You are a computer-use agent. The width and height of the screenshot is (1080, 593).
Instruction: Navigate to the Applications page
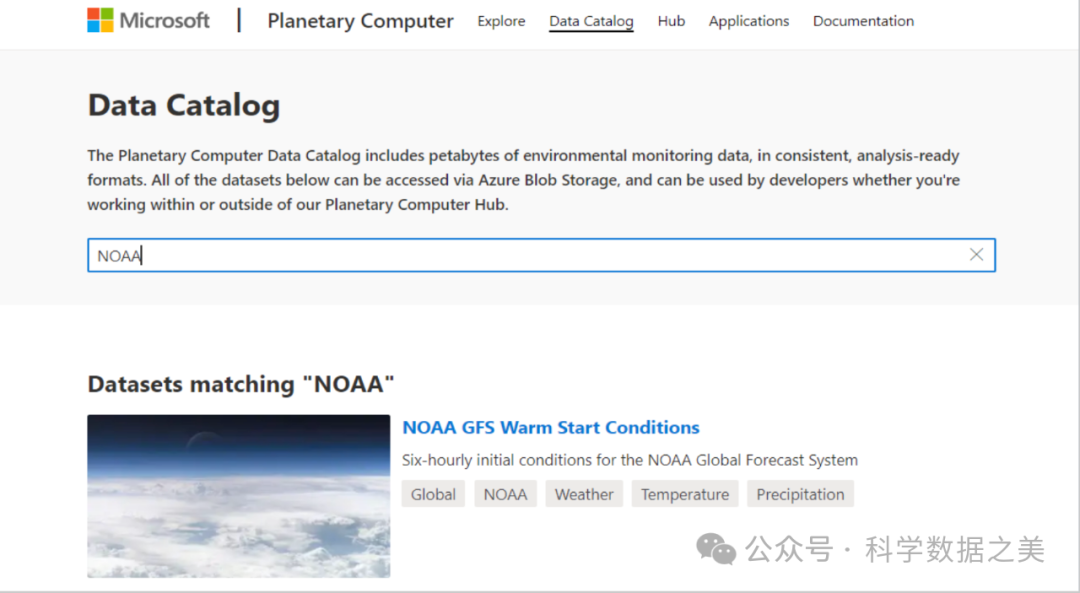click(748, 21)
